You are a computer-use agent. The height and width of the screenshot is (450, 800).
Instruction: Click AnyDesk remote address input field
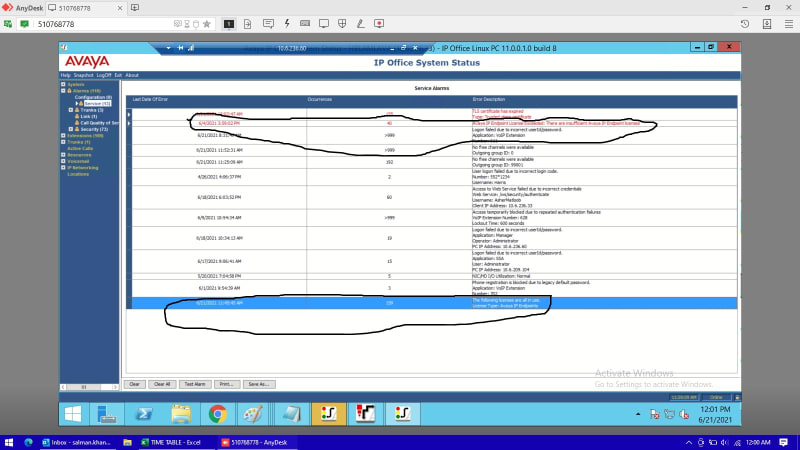[105, 24]
